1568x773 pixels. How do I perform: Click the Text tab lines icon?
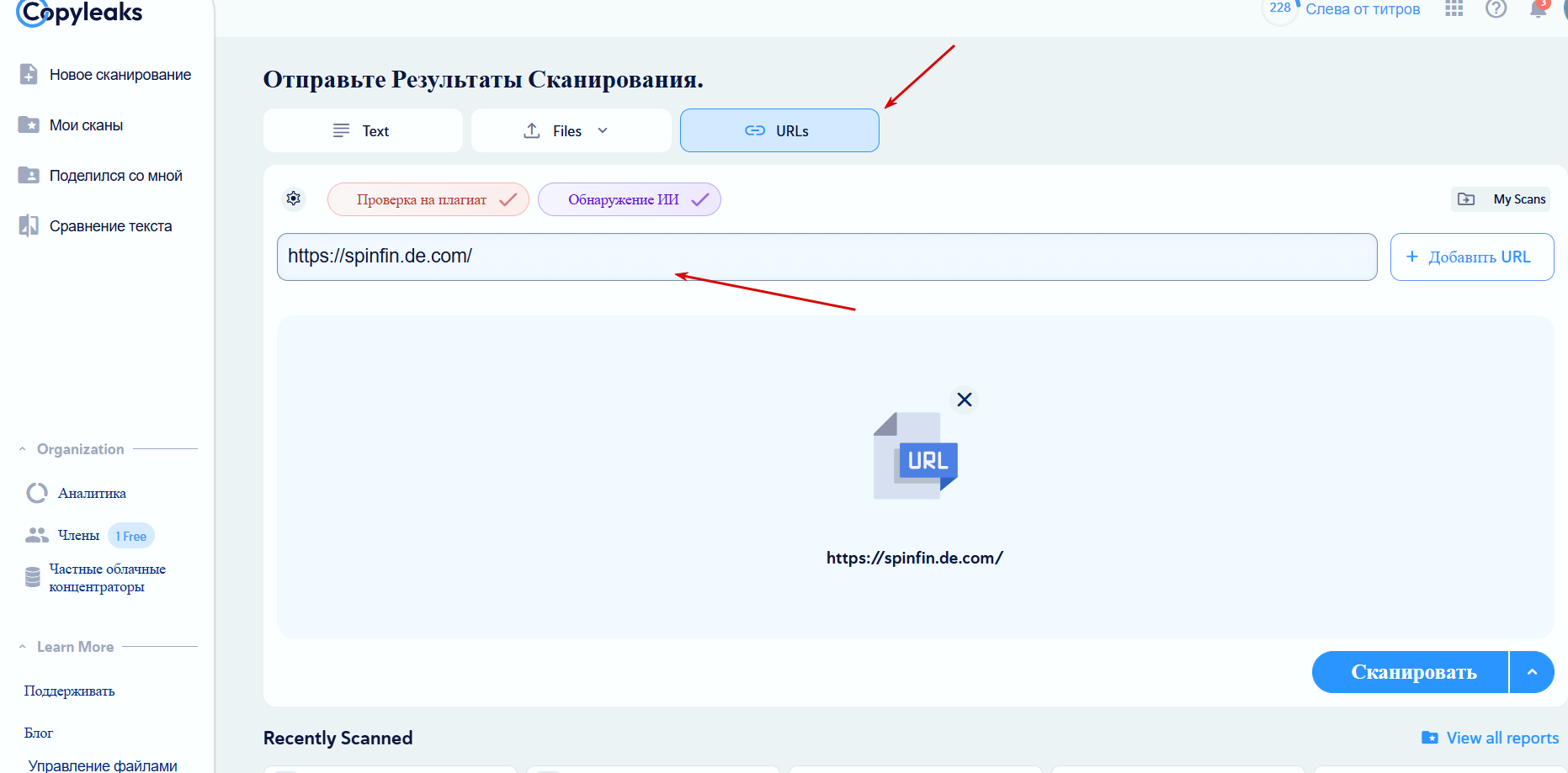click(341, 130)
